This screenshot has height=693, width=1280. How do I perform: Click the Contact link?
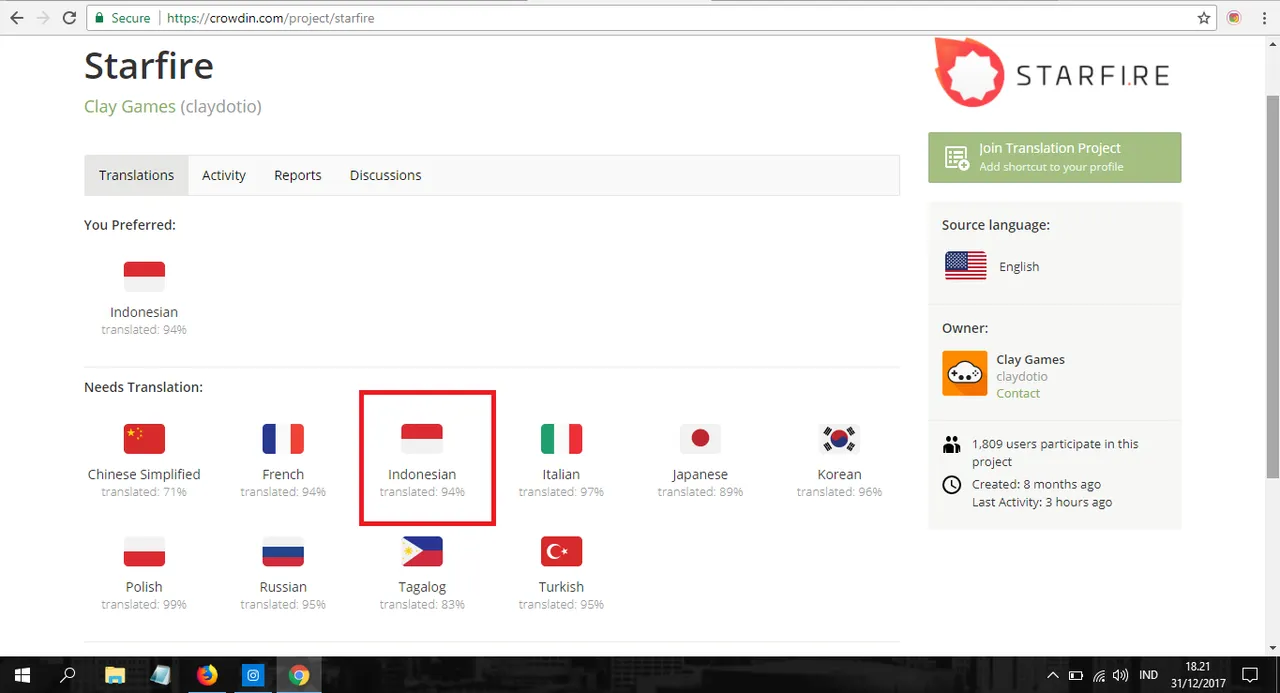tap(1018, 393)
